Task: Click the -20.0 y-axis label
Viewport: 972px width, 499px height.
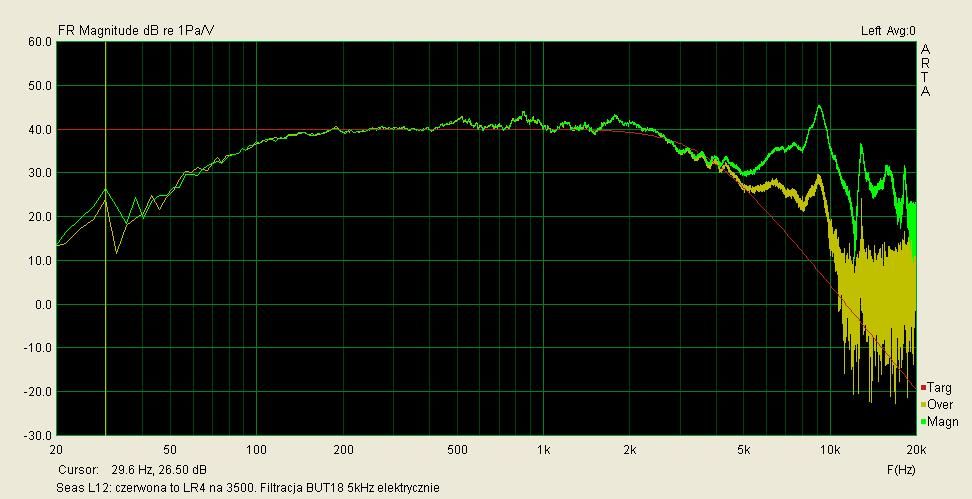Action: point(38,392)
